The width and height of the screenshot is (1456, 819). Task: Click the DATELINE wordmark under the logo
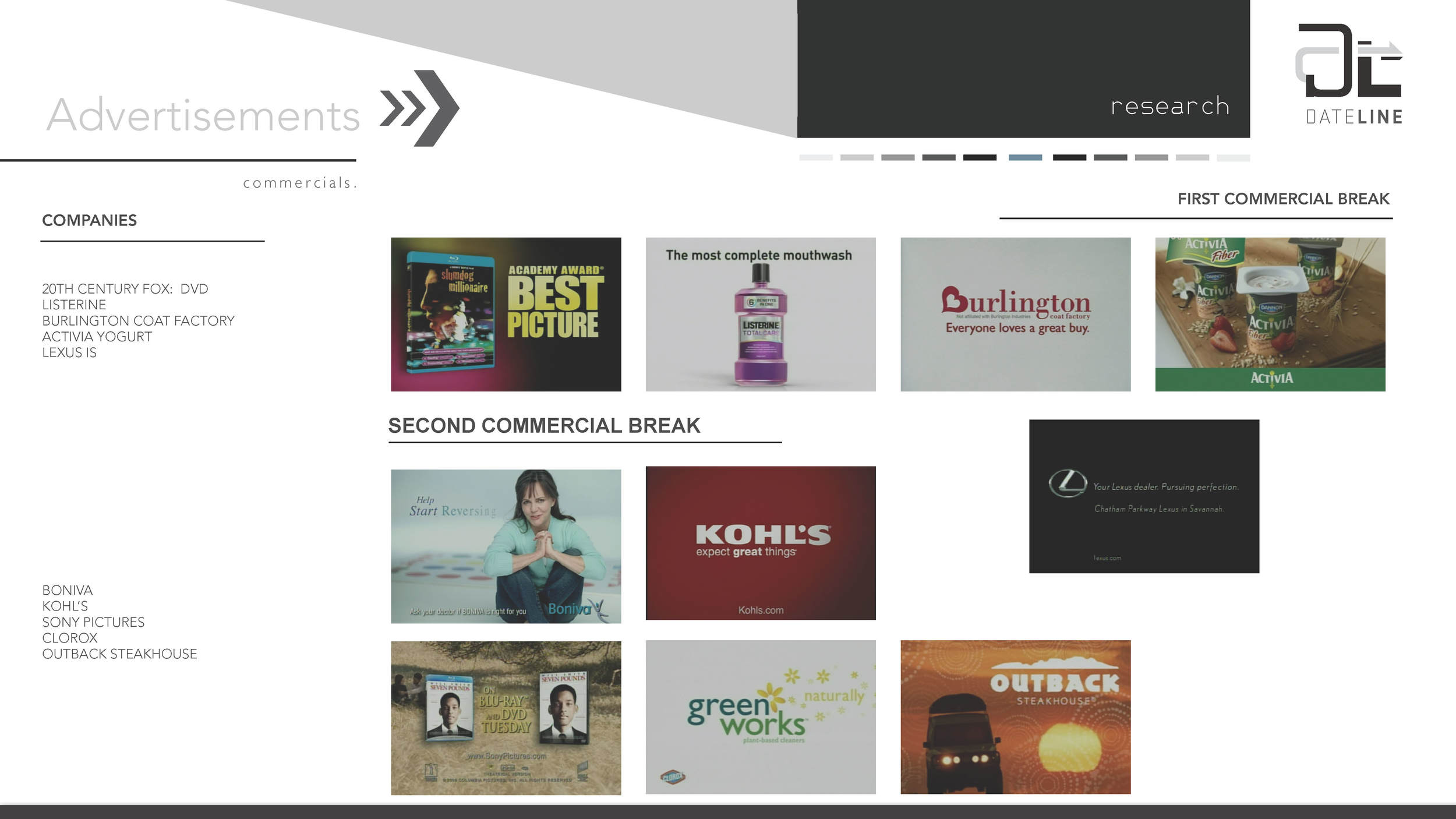point(1354,117)
